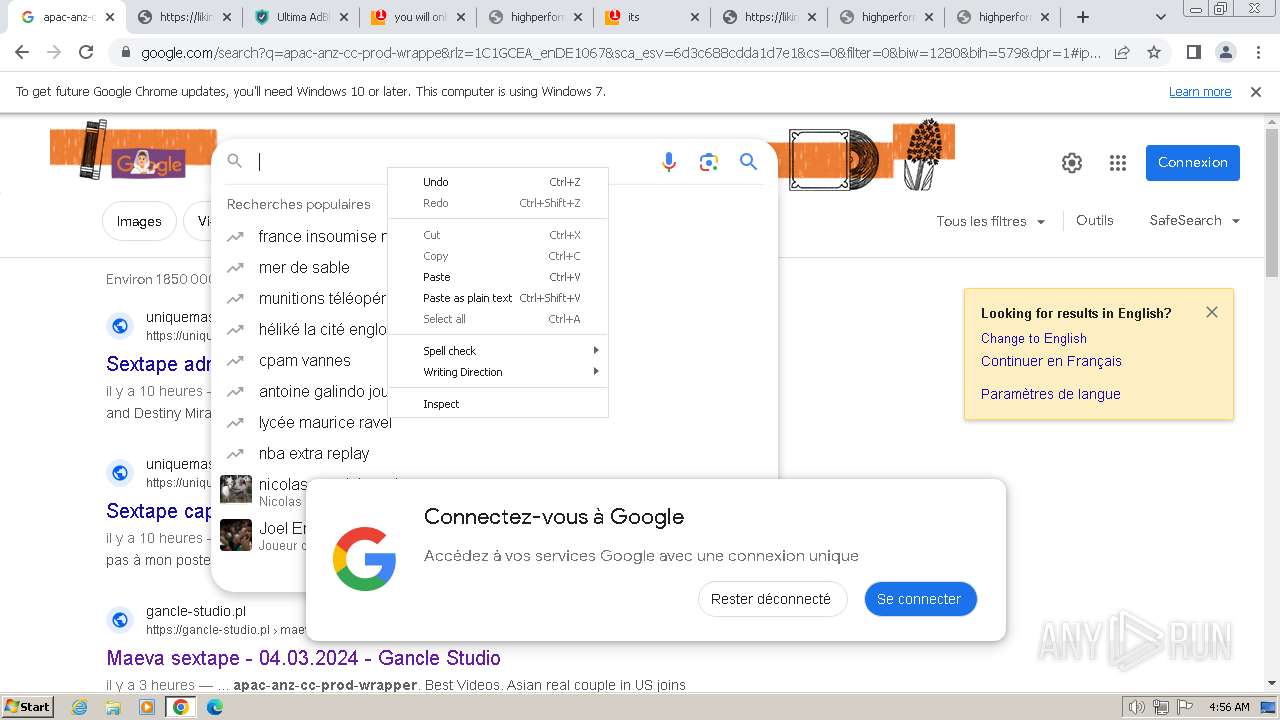The image size is (1280, 720).
Task: Click the Joel suggestion thumbnail
Action: tap(236, 535)
